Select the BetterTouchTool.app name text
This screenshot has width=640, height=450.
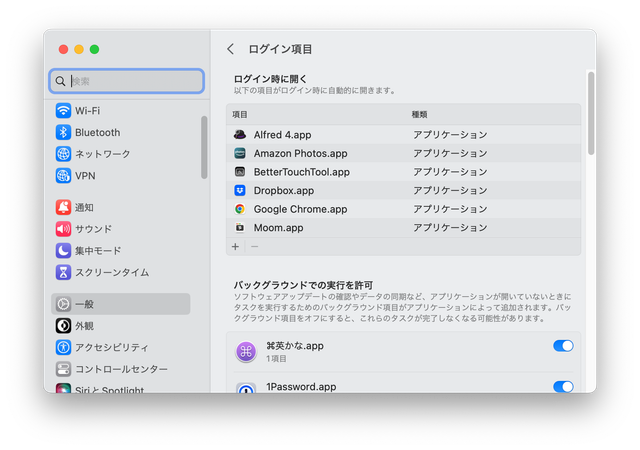[x=302, y=172]
